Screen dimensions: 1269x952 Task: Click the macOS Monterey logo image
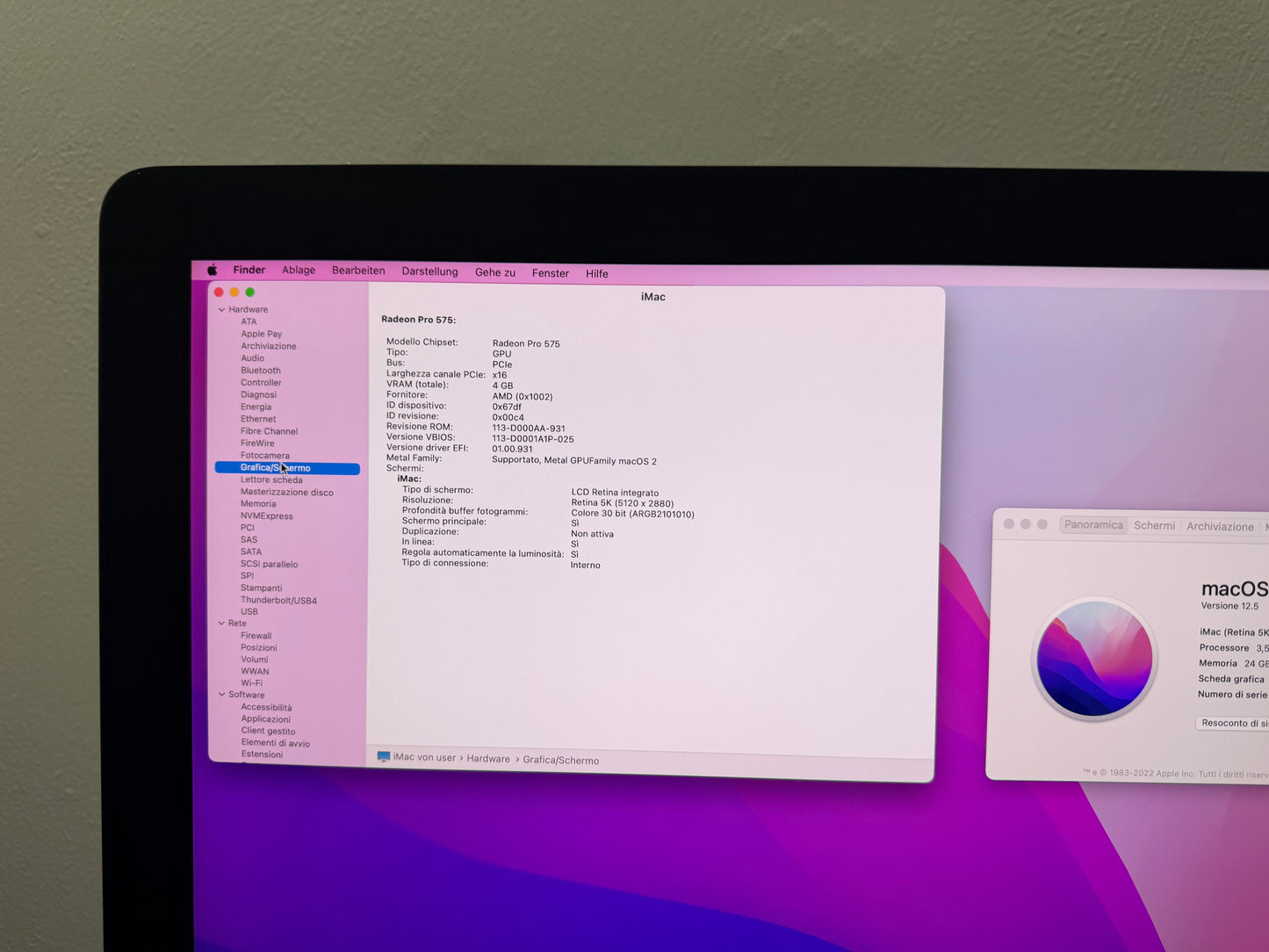(1094, 659)
